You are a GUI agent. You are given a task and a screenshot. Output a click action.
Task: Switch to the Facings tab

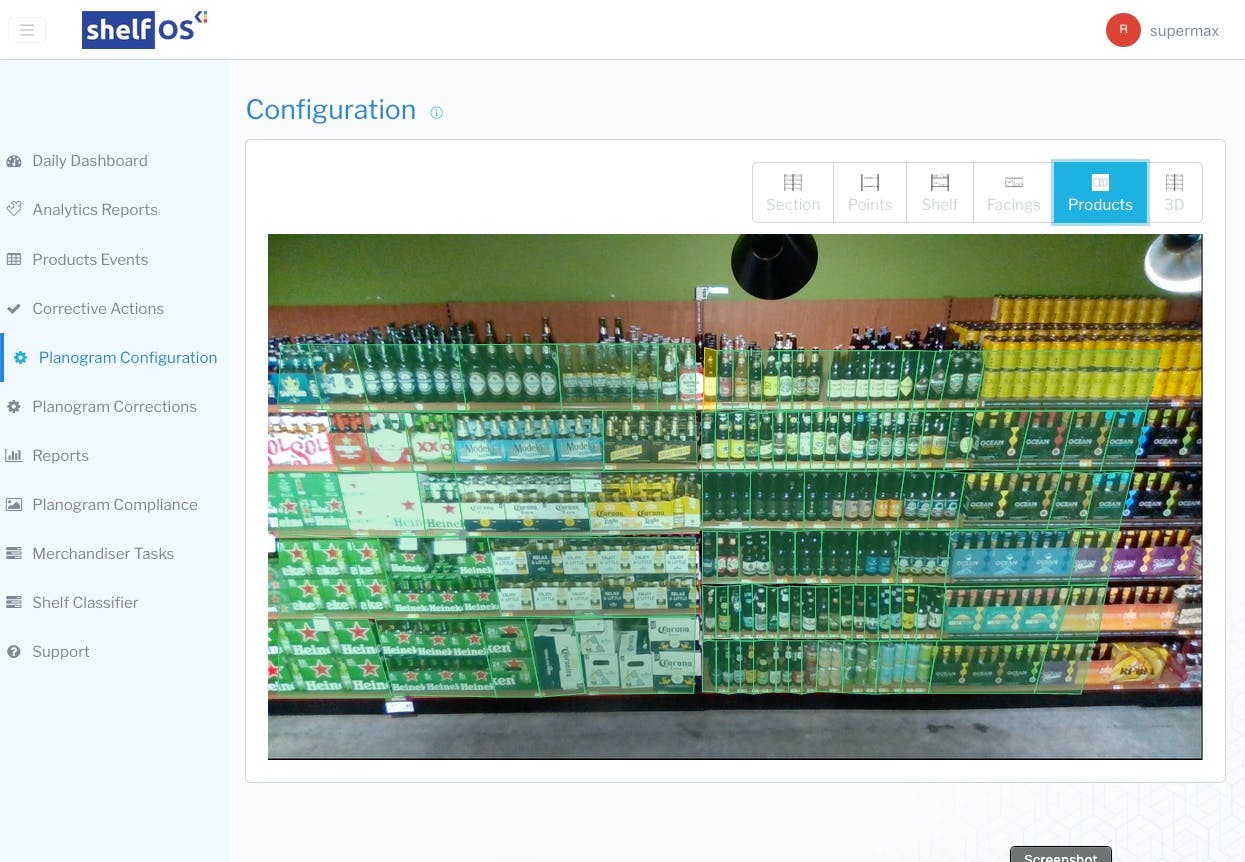tap(1014, 192)
